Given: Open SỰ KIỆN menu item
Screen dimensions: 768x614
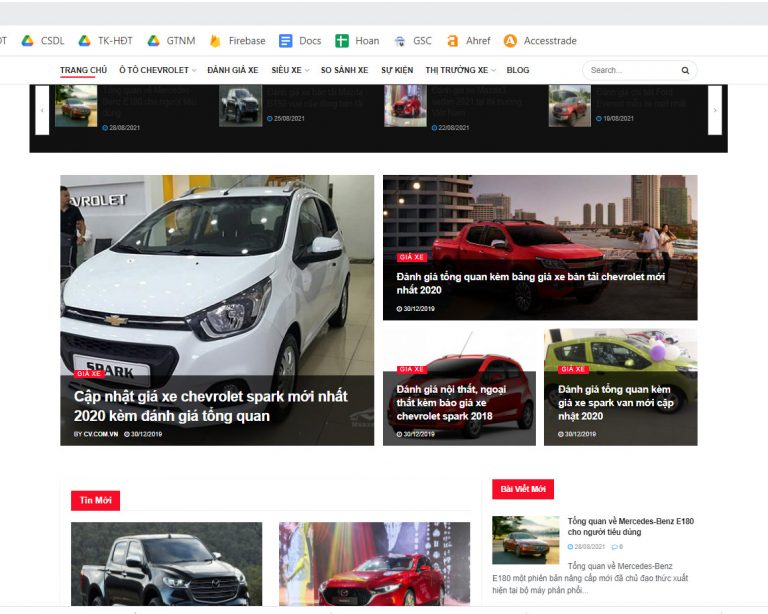Looking at the screenshot, I should click(397, 70).
